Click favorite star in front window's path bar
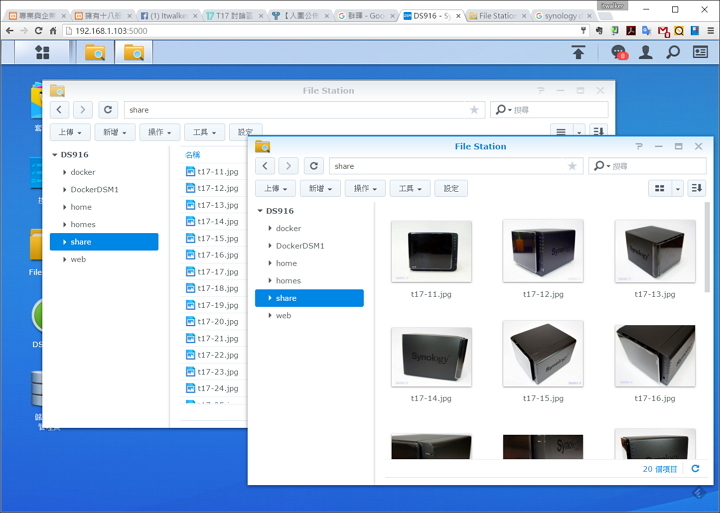This screenshot has height=513, width=720. click(572, 166)
